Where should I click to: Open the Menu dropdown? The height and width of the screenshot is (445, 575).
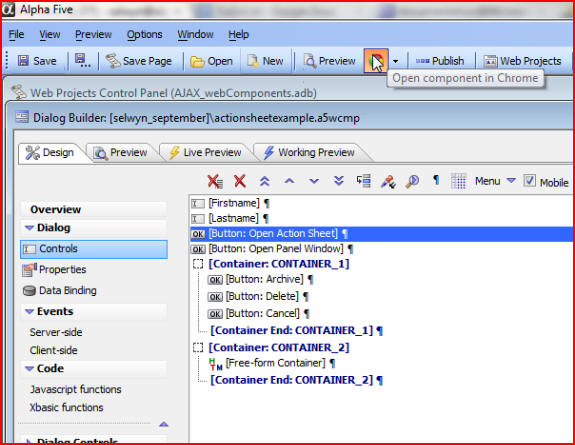click(495, 181)
